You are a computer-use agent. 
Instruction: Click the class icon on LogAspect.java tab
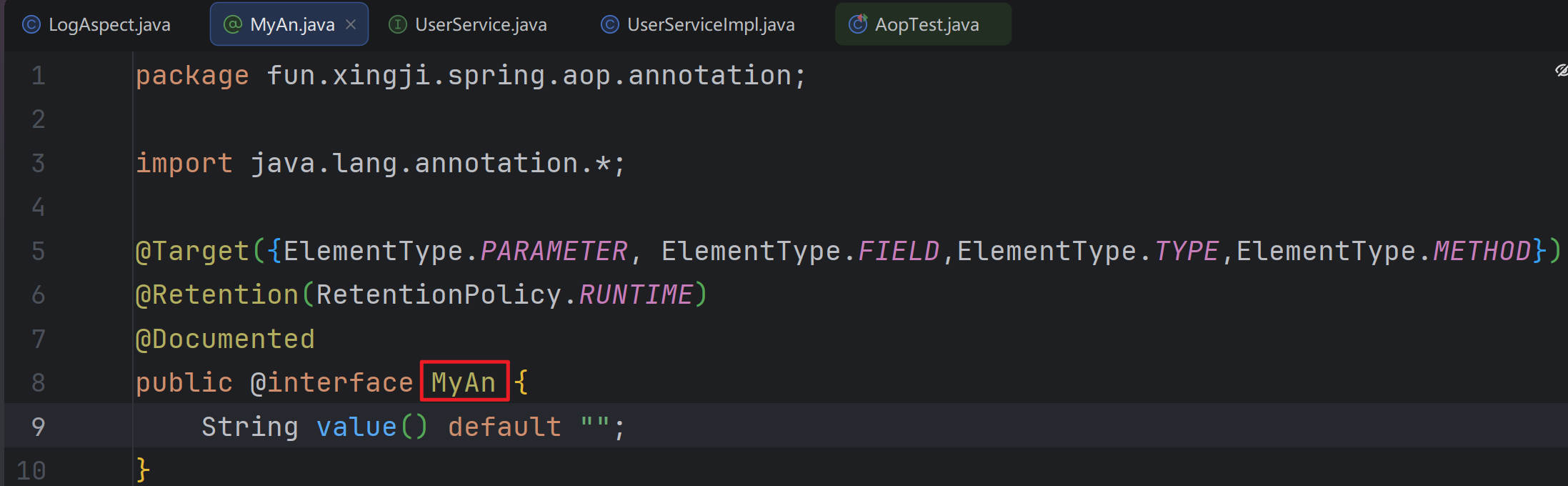31,25
